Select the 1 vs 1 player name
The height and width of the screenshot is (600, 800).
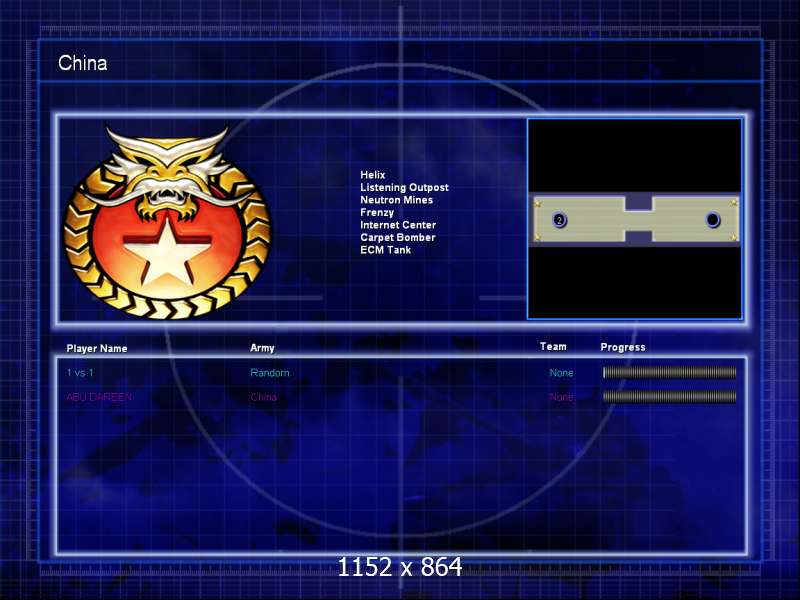click(x=80, y=372)
